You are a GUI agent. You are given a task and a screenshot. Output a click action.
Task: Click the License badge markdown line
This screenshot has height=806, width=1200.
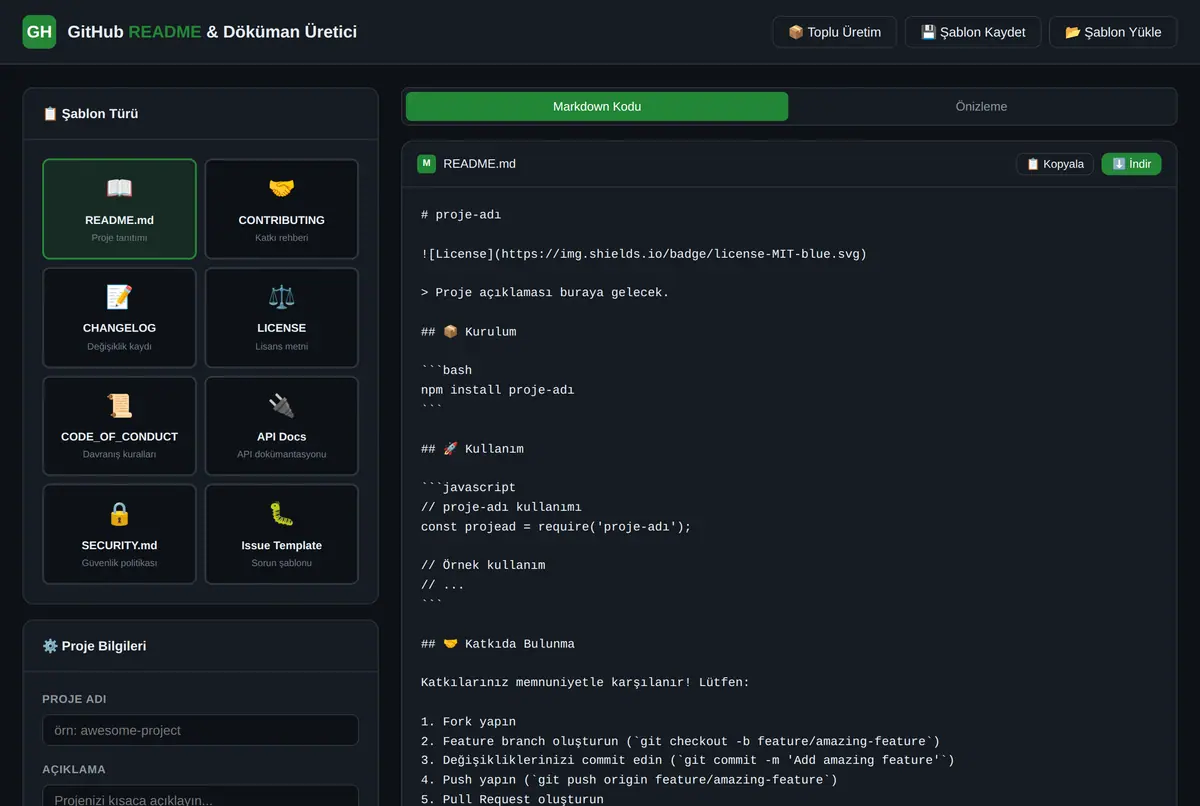pos(644,254)
